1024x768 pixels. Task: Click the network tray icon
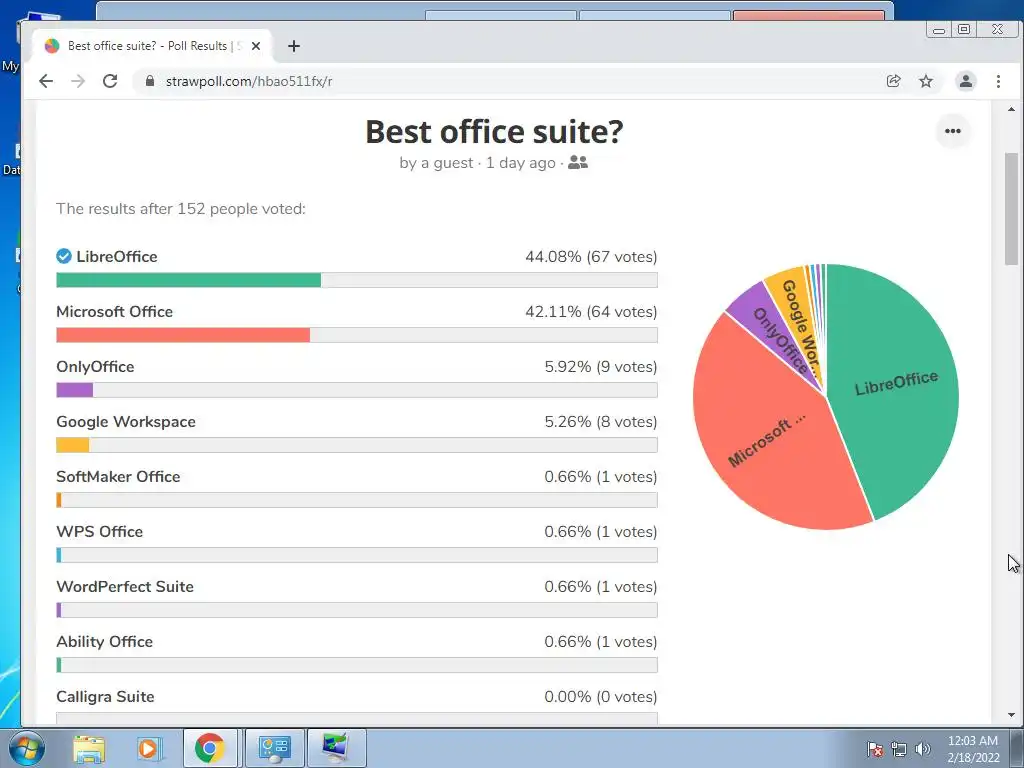click(x=899, y=749)
